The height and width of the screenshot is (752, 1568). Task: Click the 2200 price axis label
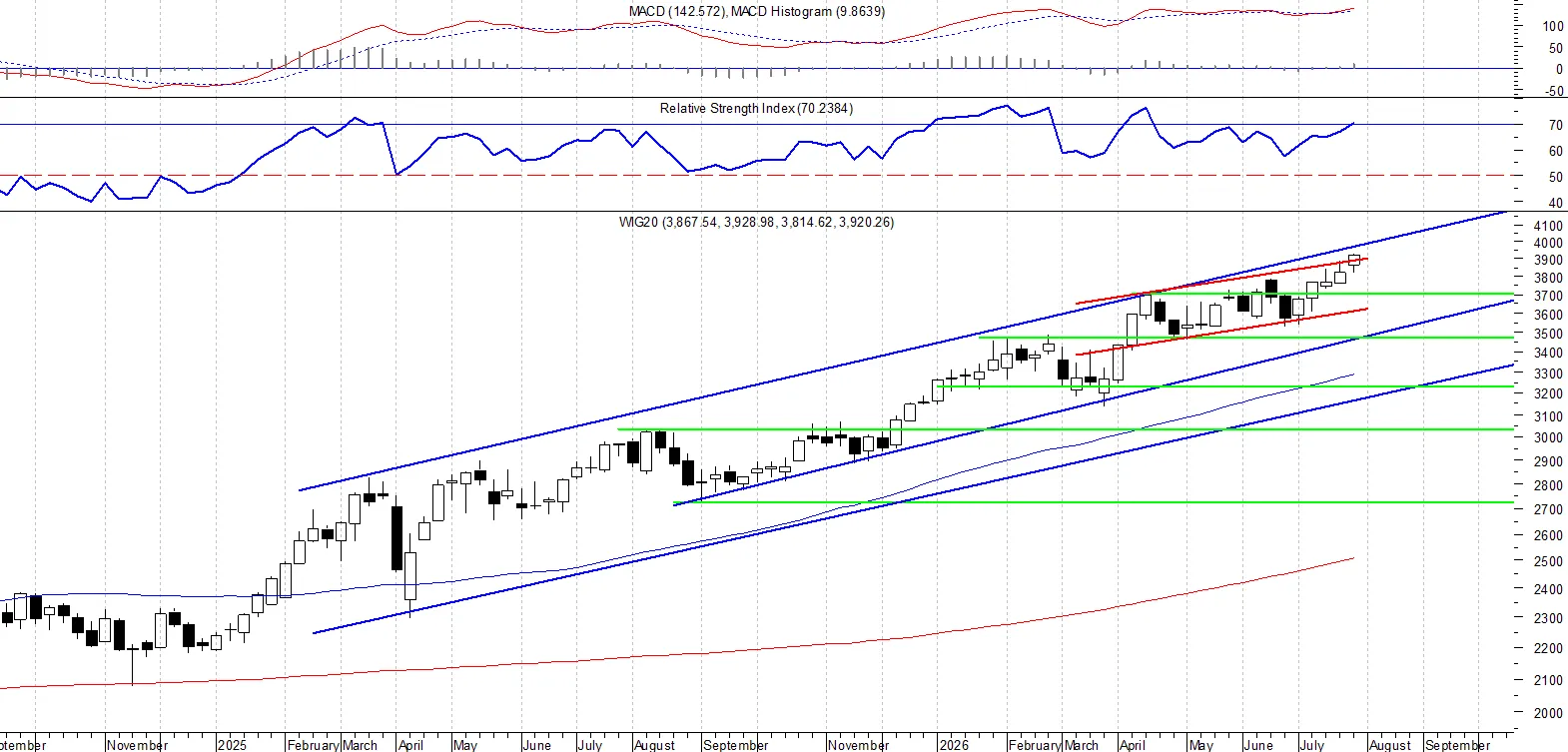(1549, 649)
